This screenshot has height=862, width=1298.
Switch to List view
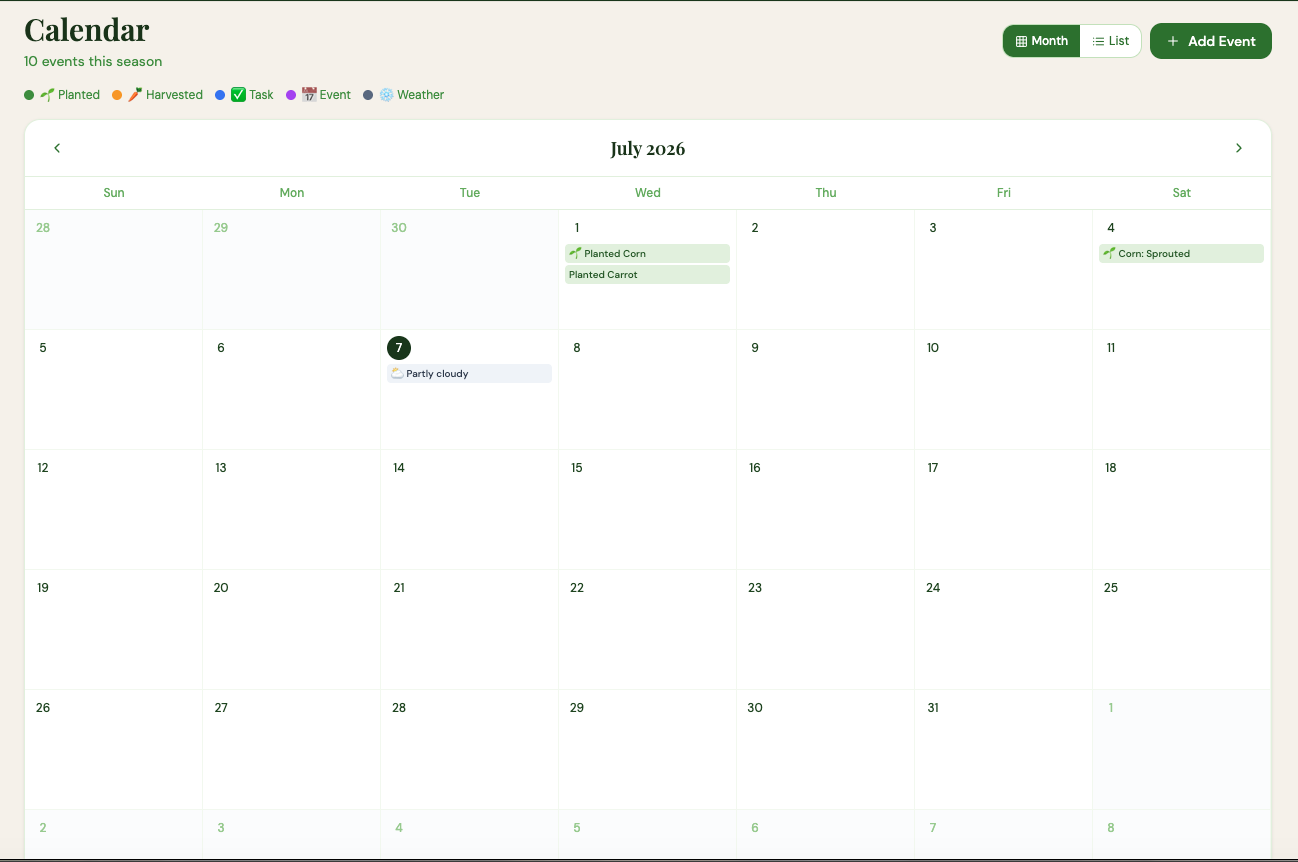pos(1111,41)
